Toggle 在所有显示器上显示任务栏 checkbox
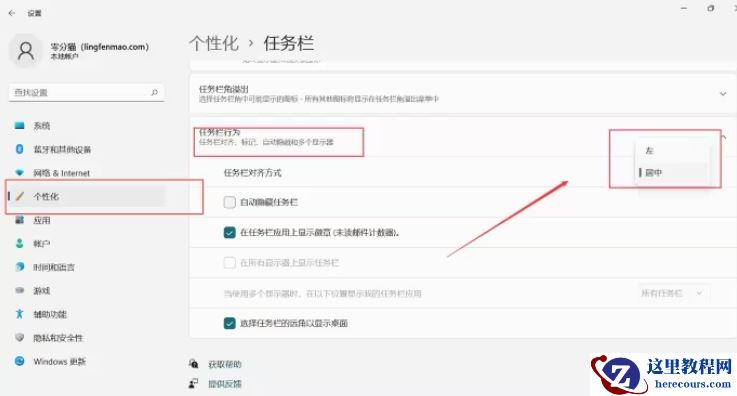737x396 pixels. pos(229,263)
